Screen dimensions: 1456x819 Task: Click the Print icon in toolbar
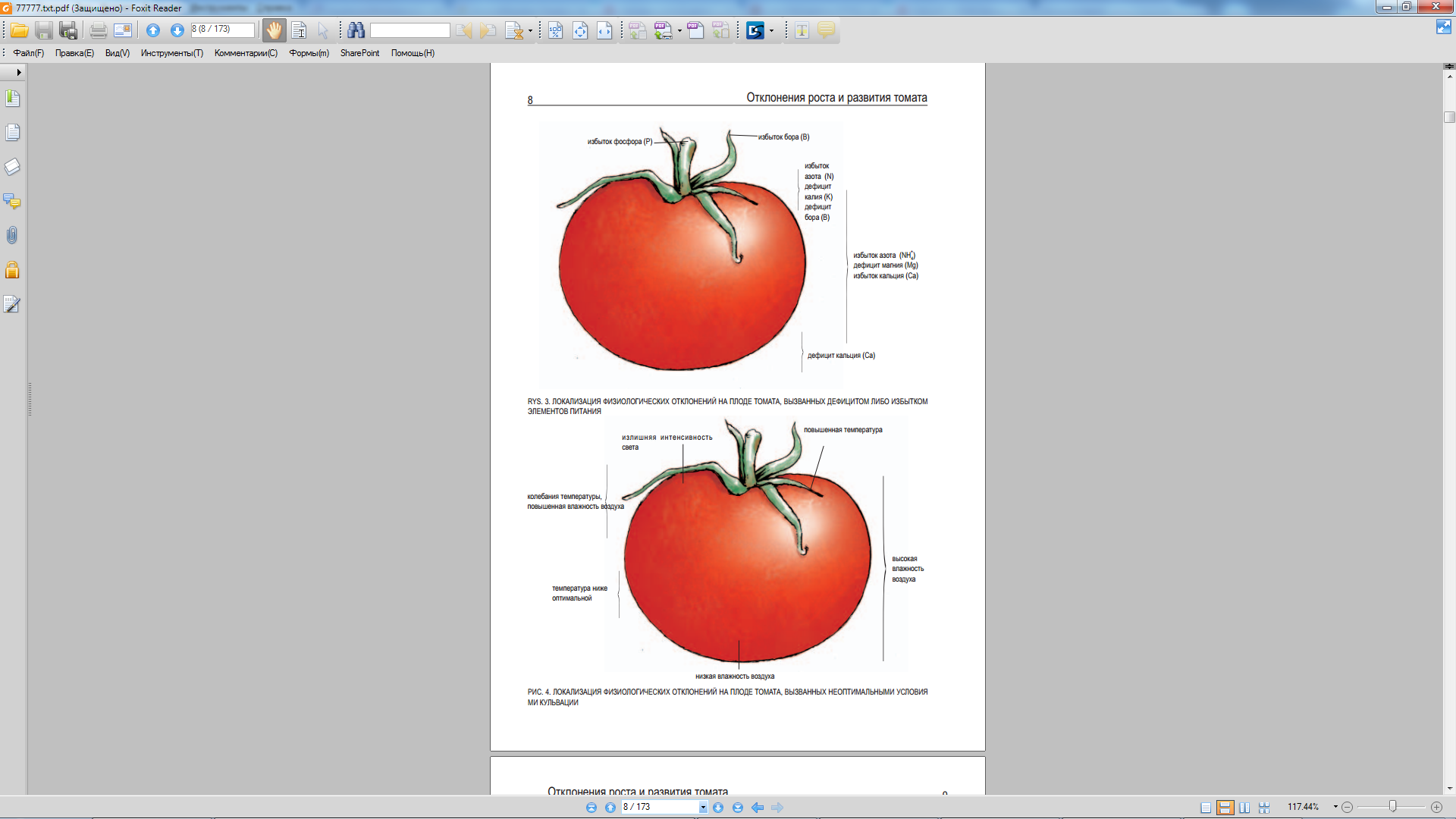pyautogui.click(x=98, y=30)
